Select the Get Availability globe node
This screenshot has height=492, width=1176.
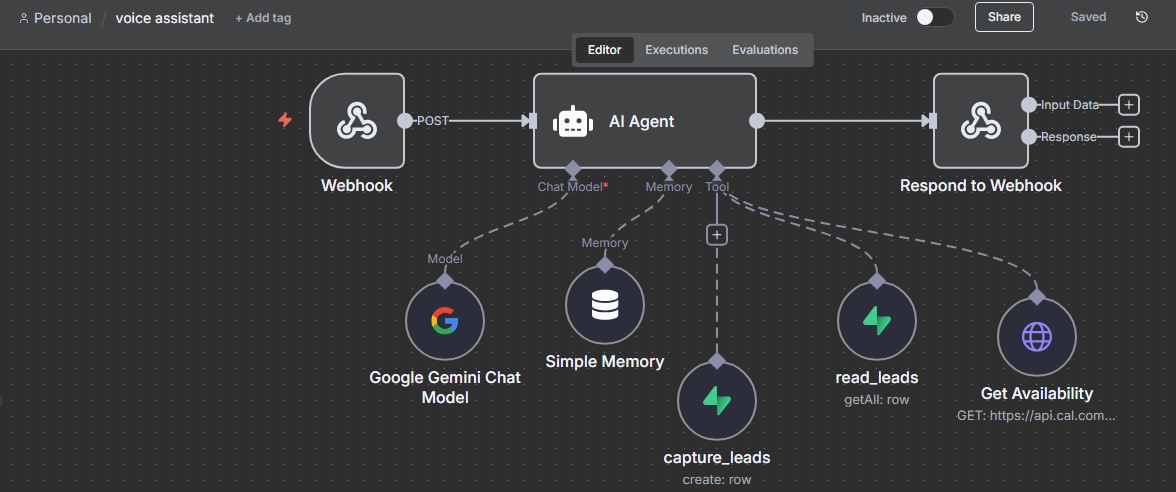click(1036, 337)
